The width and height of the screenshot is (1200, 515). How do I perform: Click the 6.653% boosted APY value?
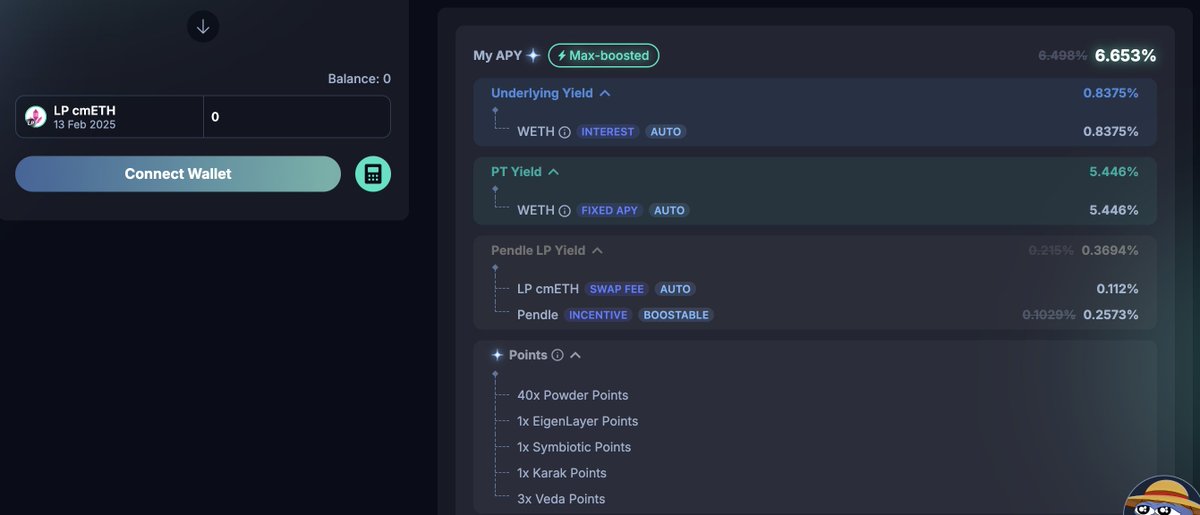pos(1125,56)
